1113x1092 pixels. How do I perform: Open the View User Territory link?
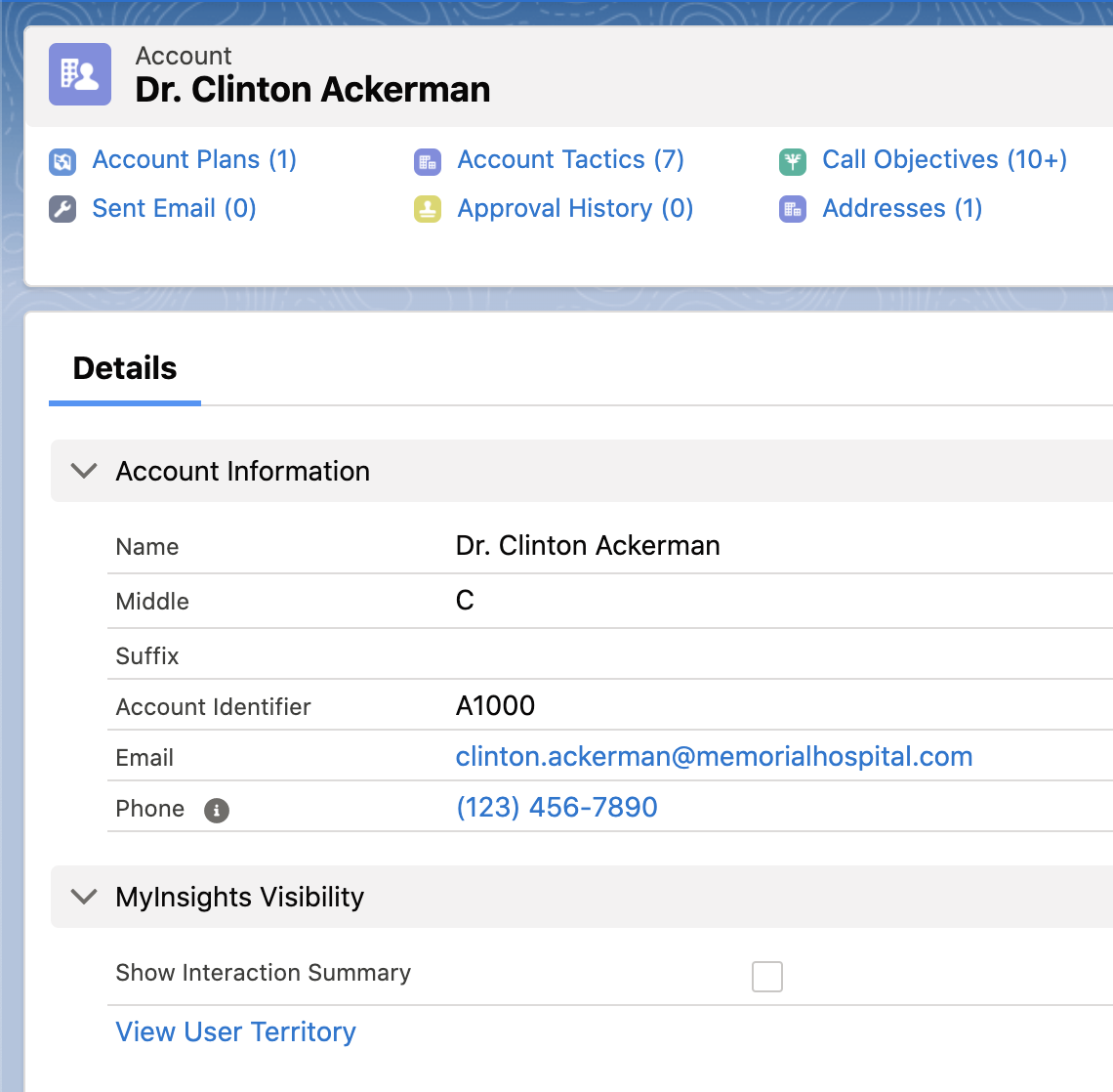[x=235, y=1032]
